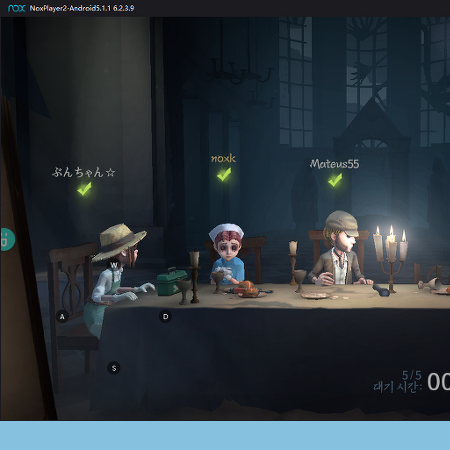Tap the S key overlay marker
This screenshot has width=450, height=450.
(x=114, y=368)
